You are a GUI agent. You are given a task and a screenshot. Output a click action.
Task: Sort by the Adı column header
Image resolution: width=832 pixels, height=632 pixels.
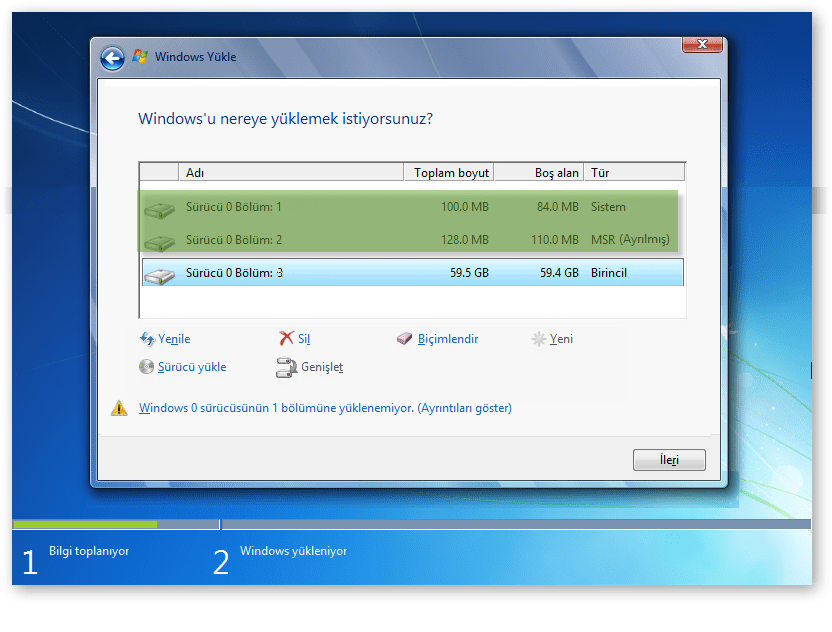tap(291, 172)
